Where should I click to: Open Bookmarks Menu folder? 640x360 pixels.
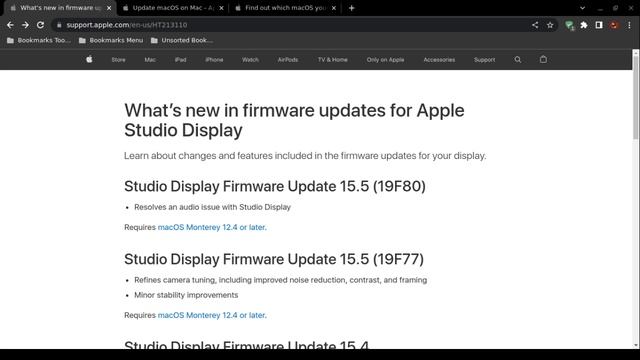point(111,40)
